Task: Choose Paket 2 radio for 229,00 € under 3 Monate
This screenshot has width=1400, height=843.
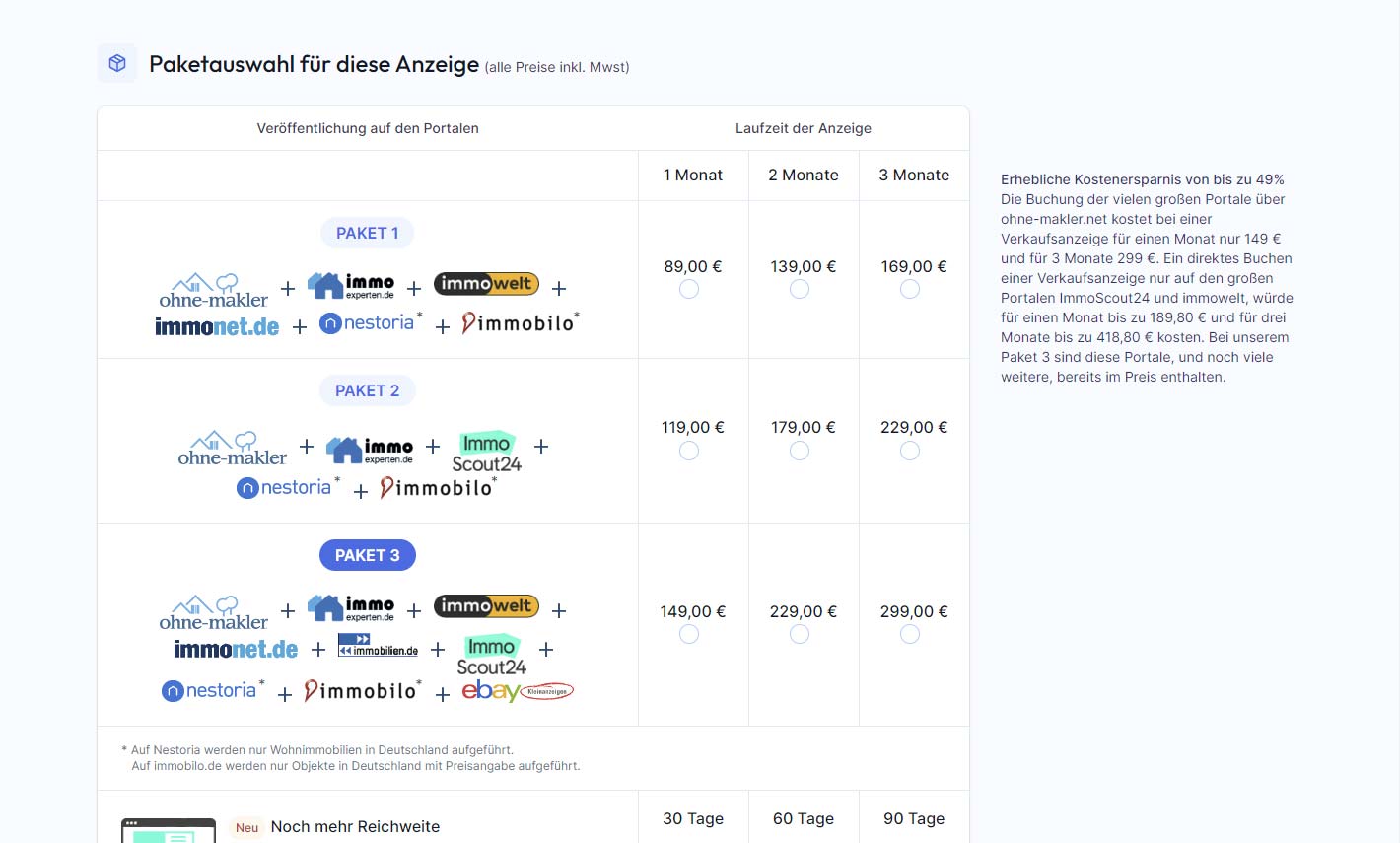Action: (x=910, y=451)
